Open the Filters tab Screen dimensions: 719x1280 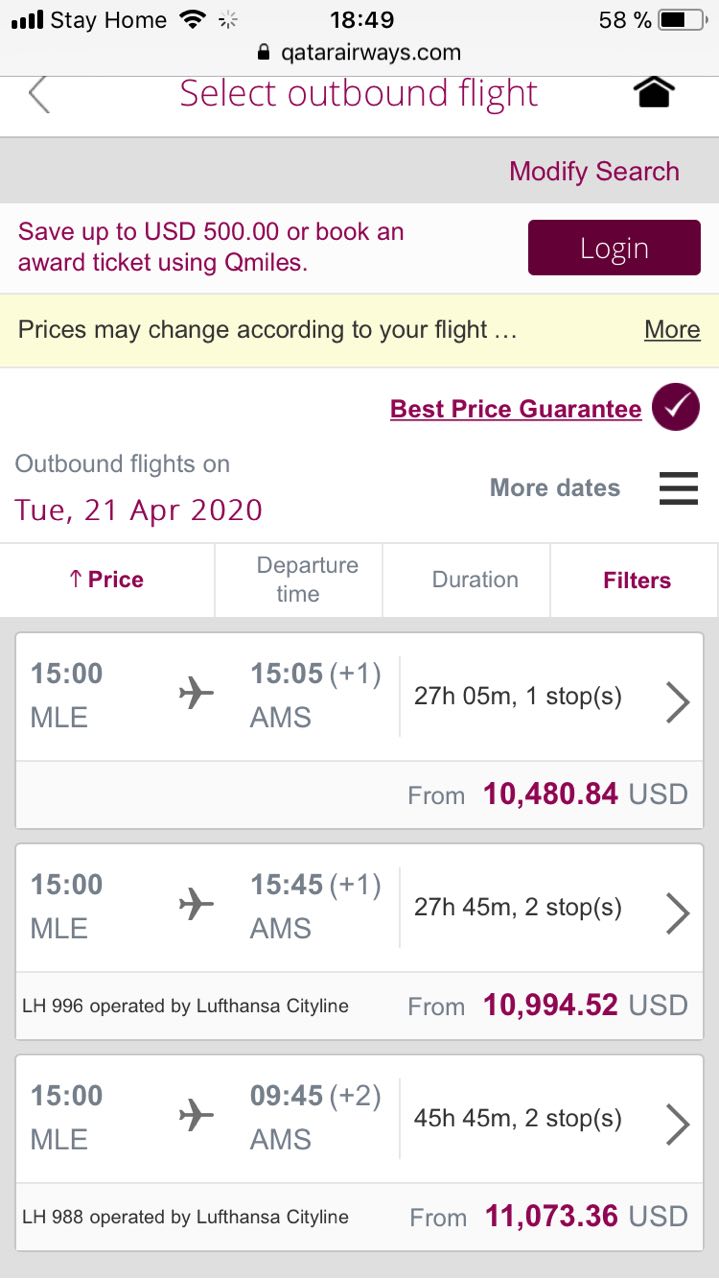point(636,580)
